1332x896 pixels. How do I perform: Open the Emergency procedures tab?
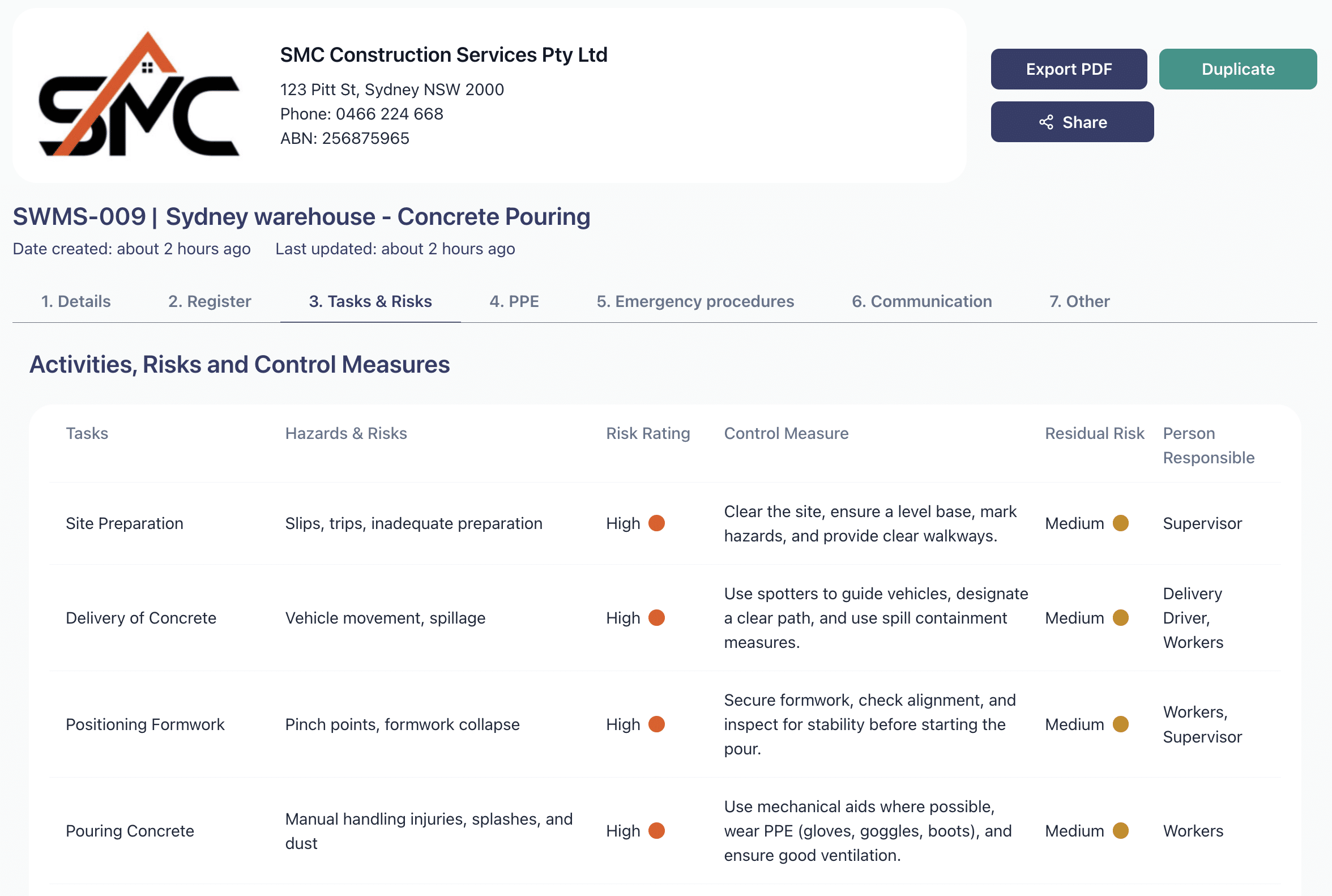695,301
